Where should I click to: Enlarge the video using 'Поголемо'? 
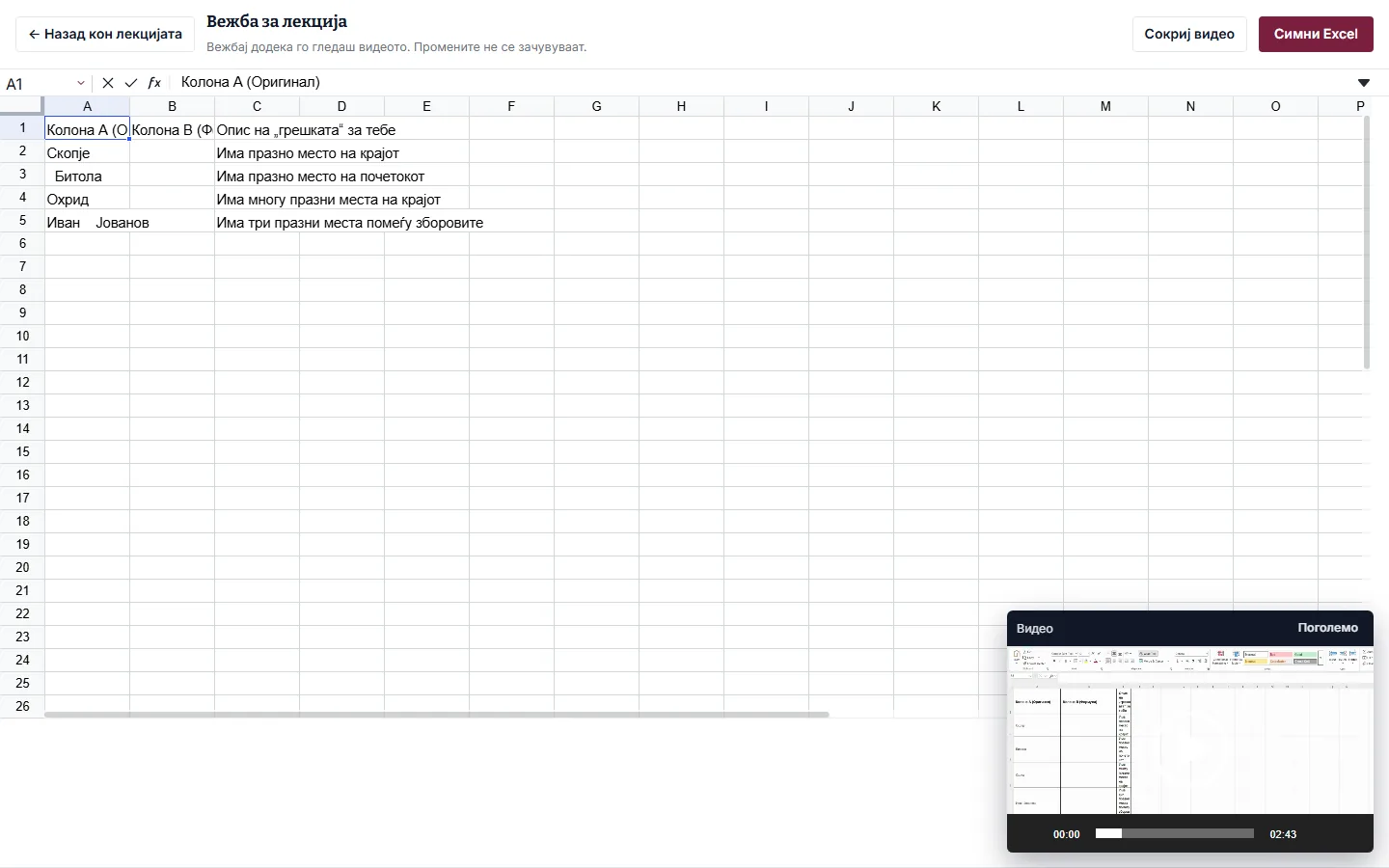tap(1327, 628)
